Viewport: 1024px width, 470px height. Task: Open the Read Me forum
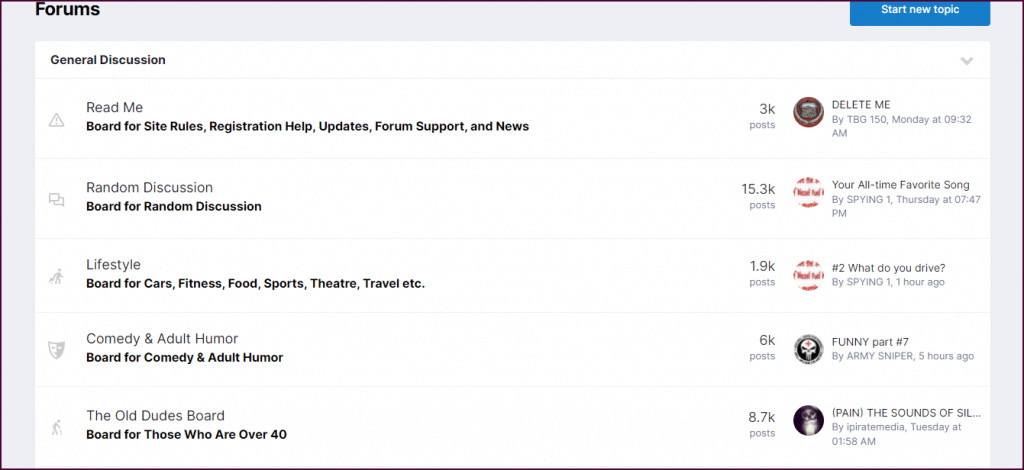pos(114,107)
